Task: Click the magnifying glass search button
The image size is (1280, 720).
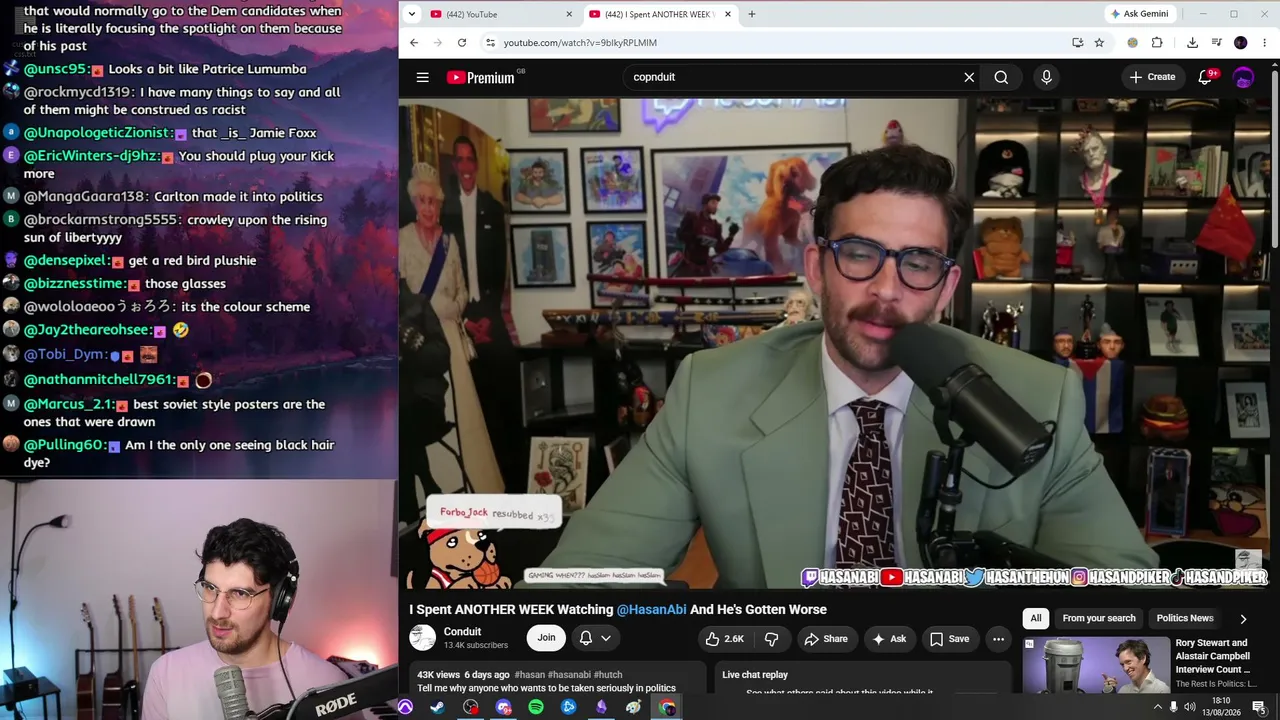Action: coord(1001,77)
